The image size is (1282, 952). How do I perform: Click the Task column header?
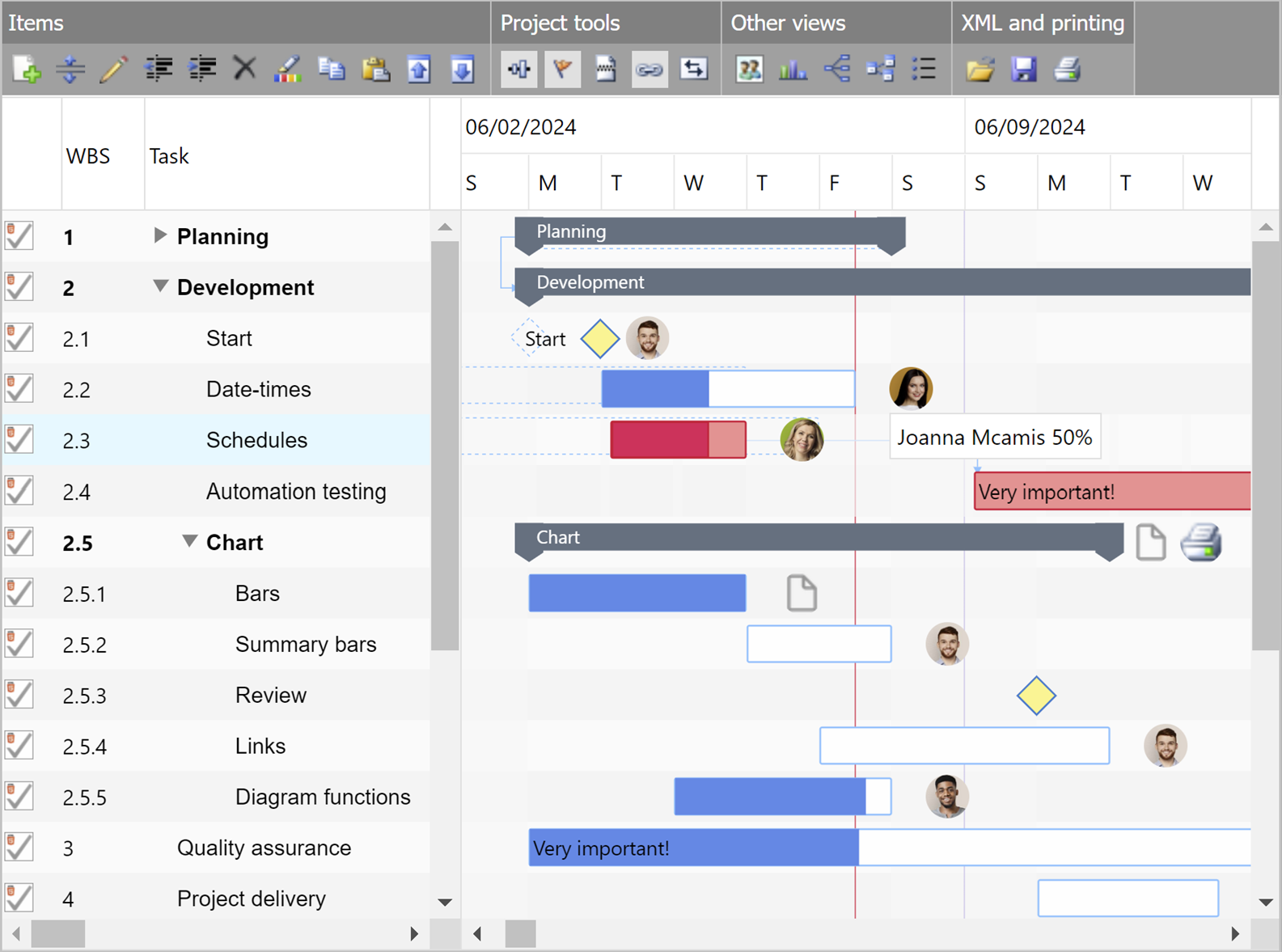point(169,156)
